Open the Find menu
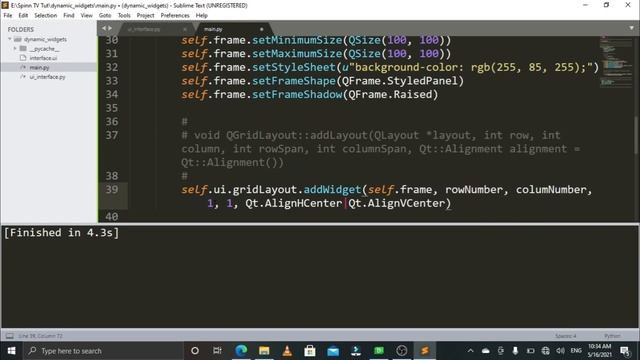Viewport: 640px width, 360px height. coord(69,16)
